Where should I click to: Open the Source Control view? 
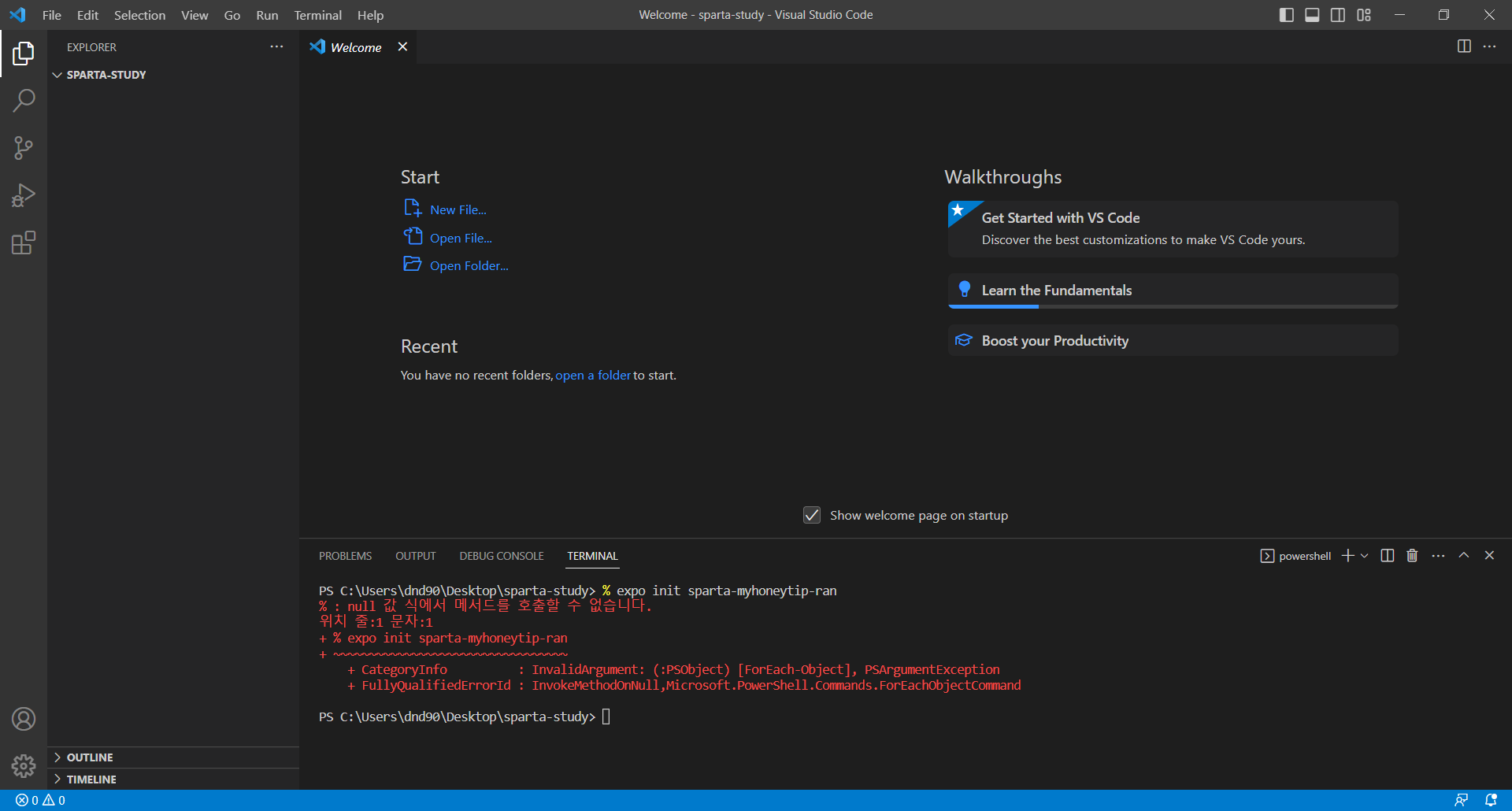click(24, 148)
